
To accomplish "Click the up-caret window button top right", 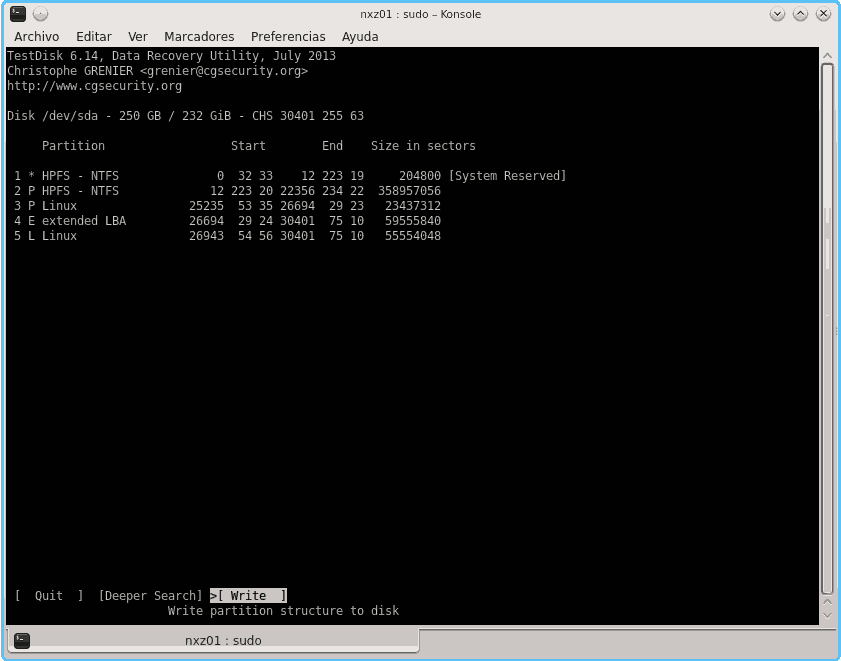I will (x=800, y=14).
